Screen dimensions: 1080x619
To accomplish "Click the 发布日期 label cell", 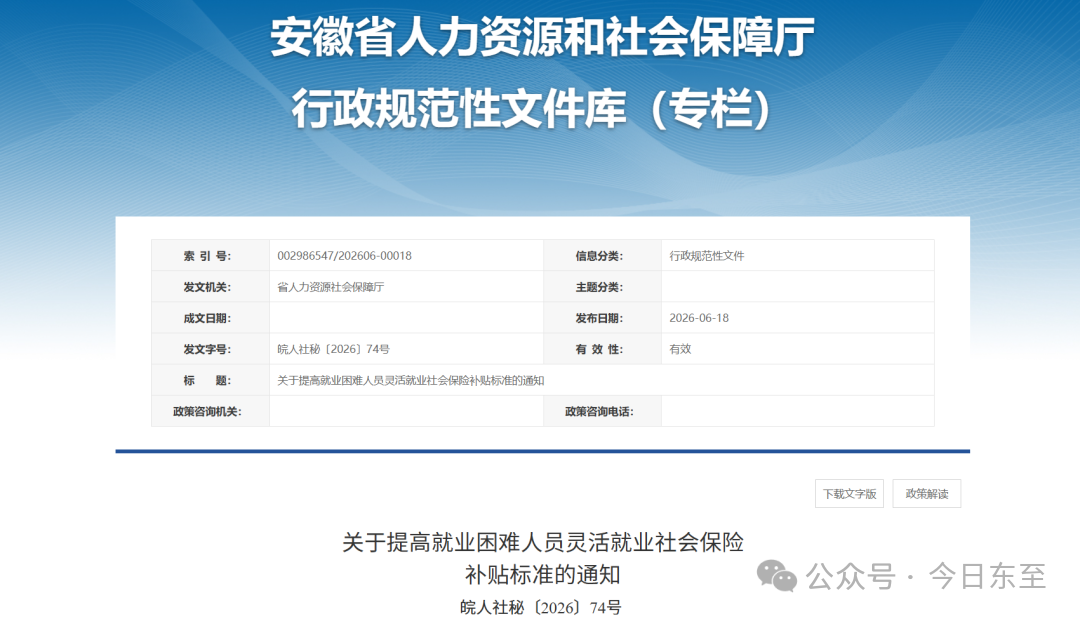I will [603, 318].
